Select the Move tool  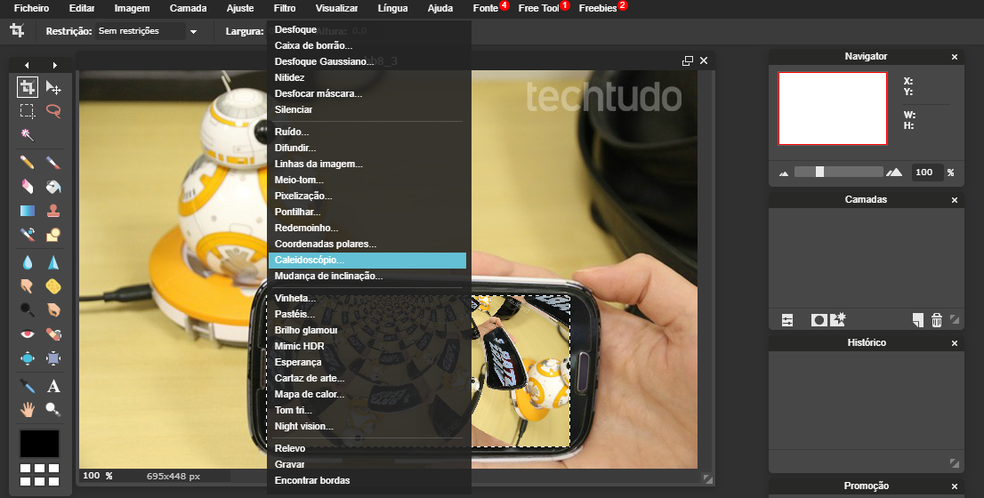(53, 87)
